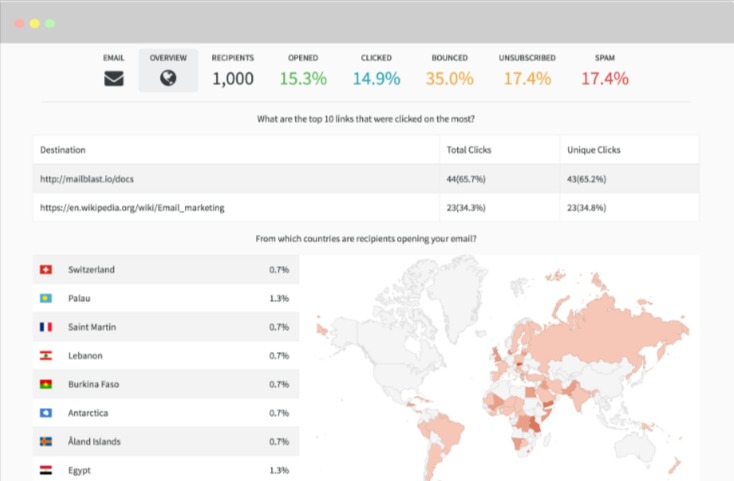The image size is (734, 481).
Task: Click Australia on the world map
Action: pos(634,445)
